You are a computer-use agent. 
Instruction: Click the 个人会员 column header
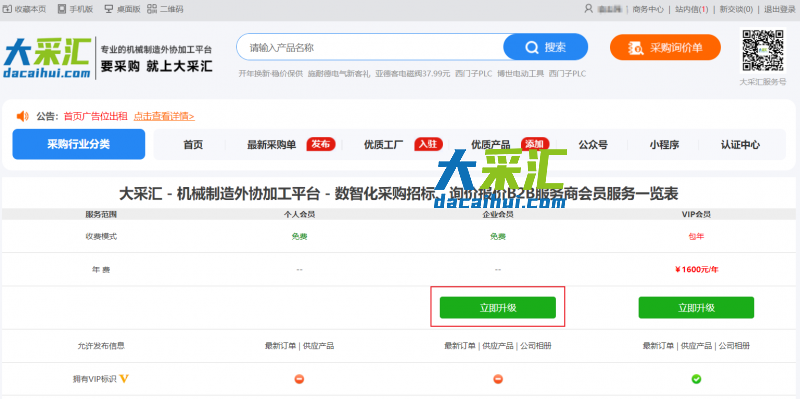[299, 214]
